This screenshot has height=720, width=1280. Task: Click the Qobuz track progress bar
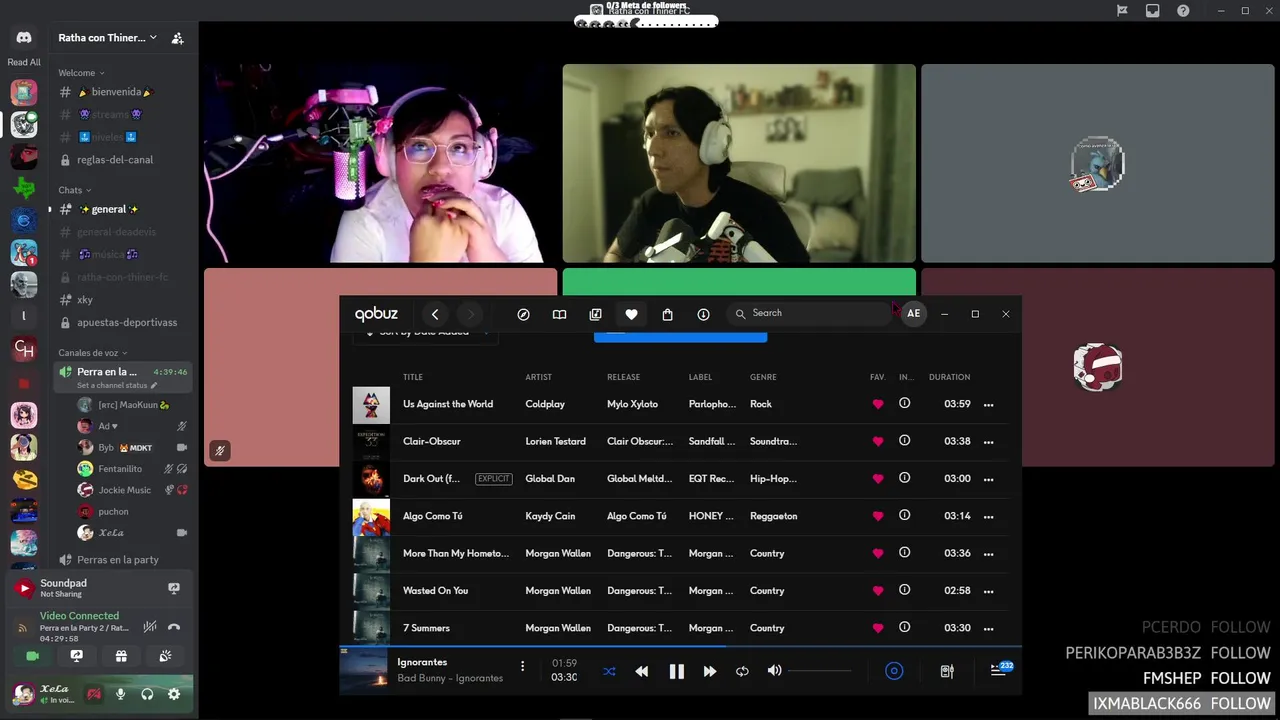point(680,647)
